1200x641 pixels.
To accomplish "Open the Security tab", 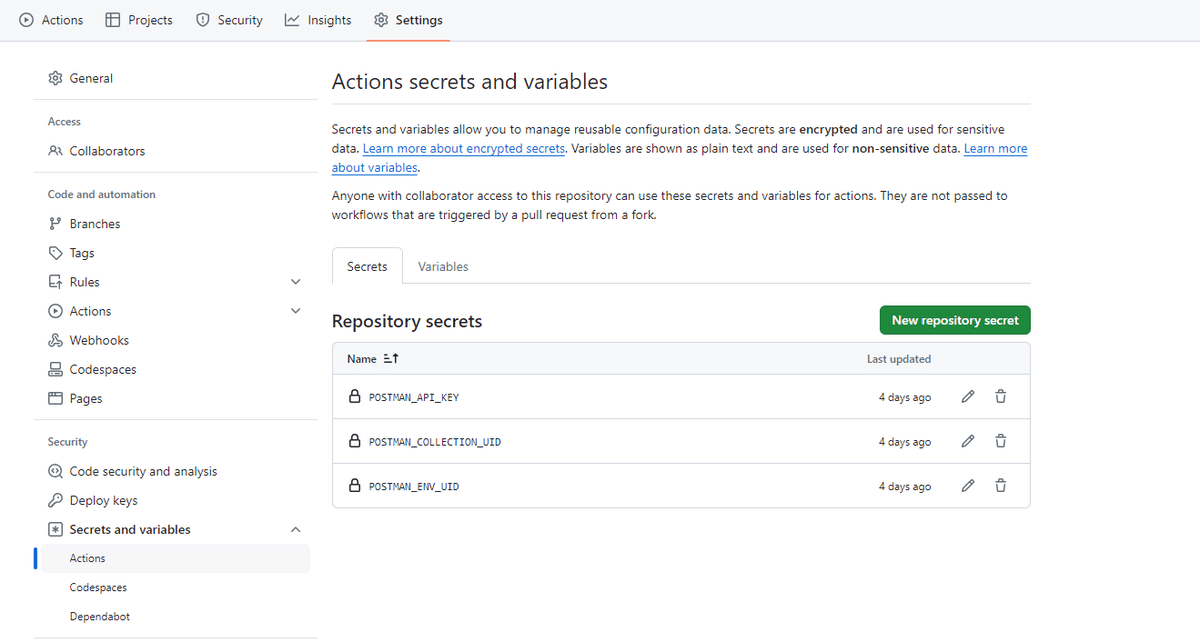I will [x=229, y=19].
